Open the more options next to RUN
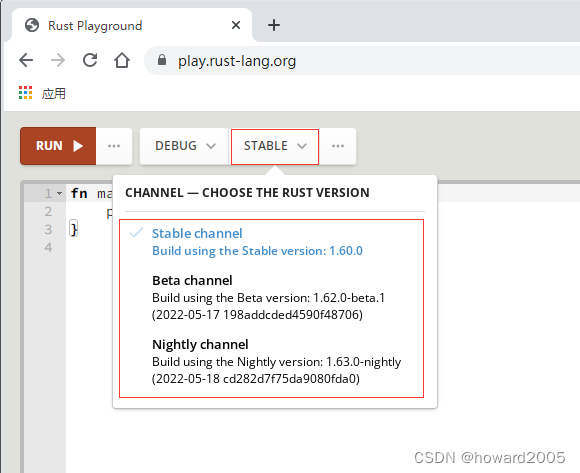 [114, 146]
